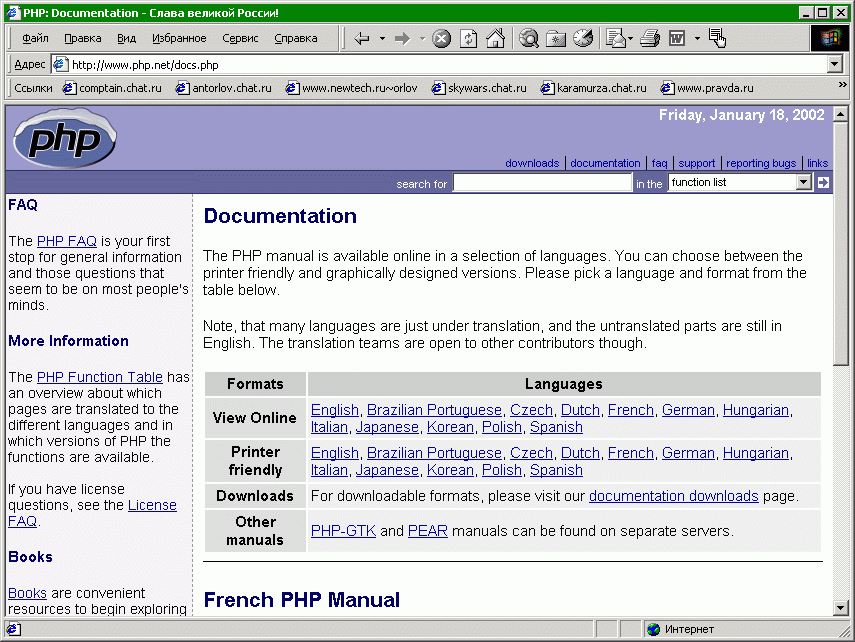Click the Windows logo throbber icon
Viewport: 855px width, 642px height.
pyautogui.click(x=829, y=38)
